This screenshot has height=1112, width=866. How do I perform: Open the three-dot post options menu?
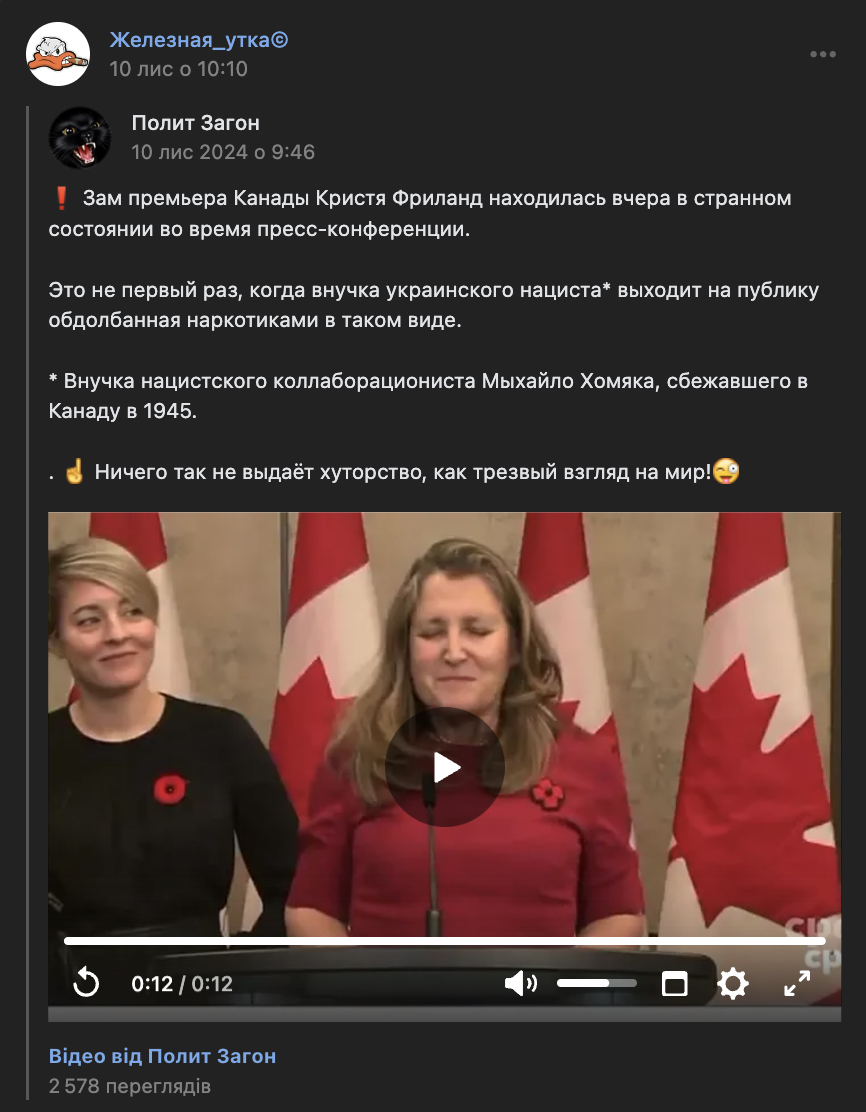[823, 55]
